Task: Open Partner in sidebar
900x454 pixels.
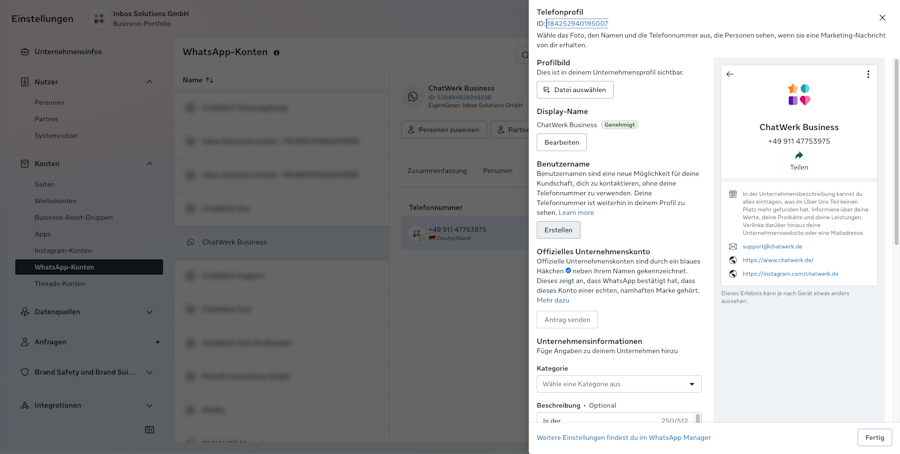Action: pos(46,119)
